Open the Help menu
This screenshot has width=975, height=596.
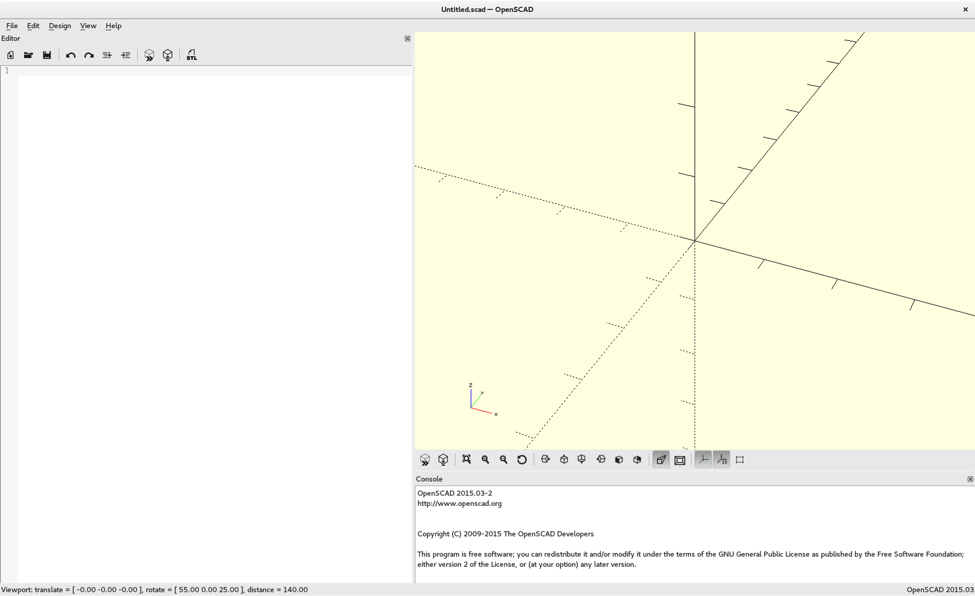point(113,26)
